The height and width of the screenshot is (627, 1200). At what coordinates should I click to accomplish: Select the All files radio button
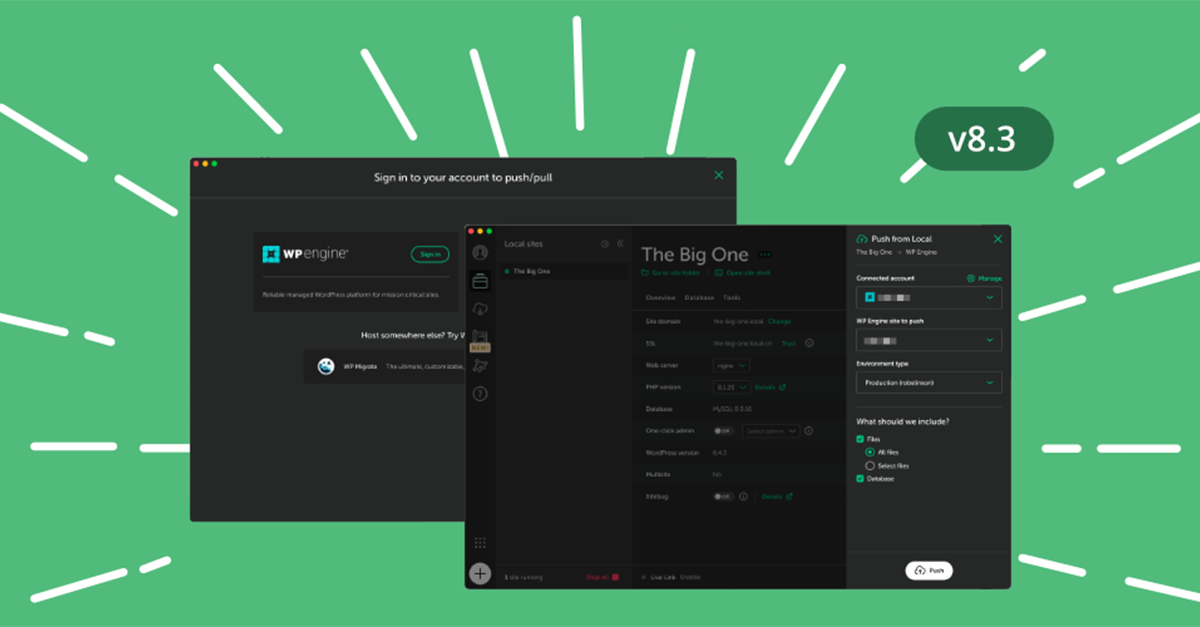870,452
